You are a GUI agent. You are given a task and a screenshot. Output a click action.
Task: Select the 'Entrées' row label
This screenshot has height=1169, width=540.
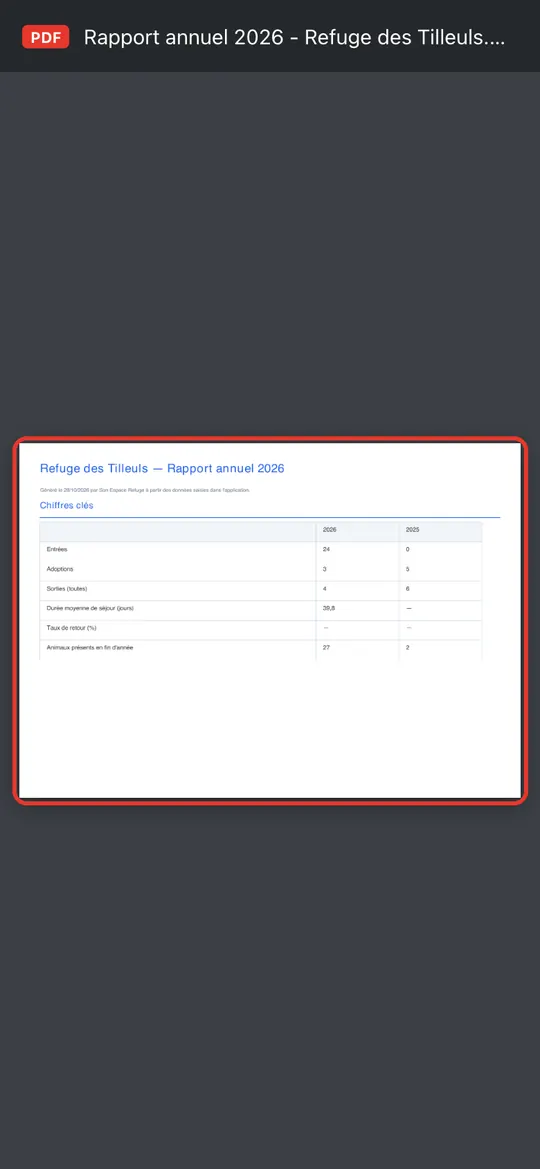point(57,549)
